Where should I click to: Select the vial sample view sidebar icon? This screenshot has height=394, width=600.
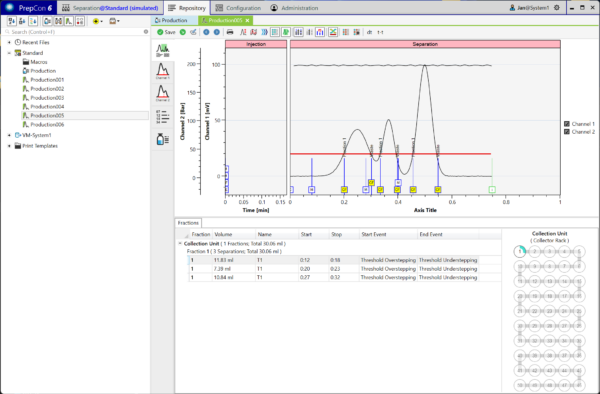click(x=163, y=139)
